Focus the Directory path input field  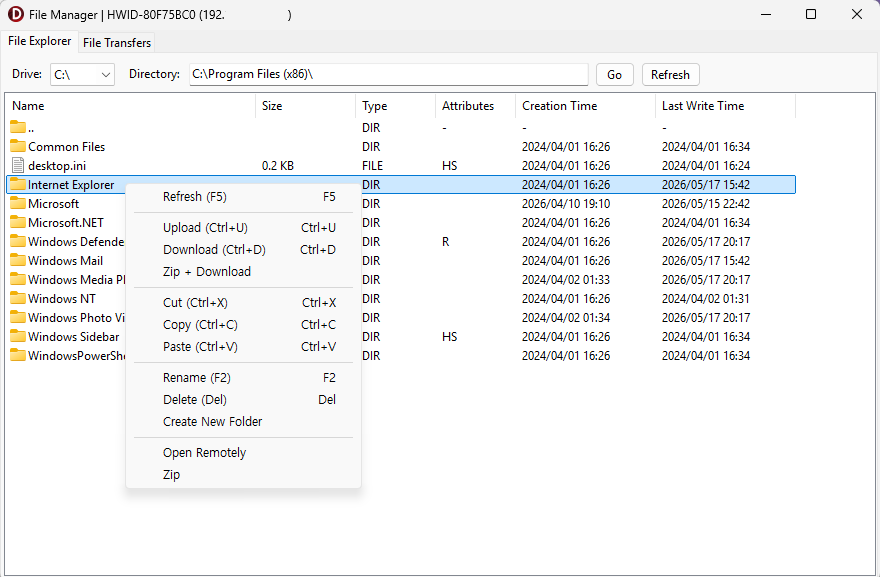(388, 74)
